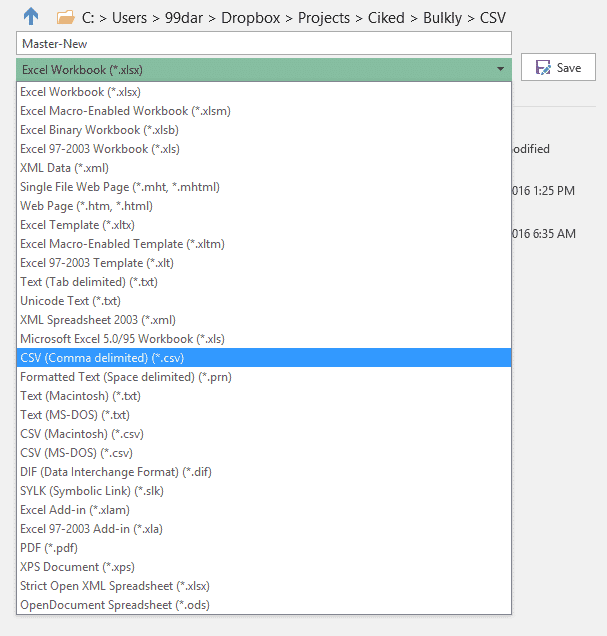This screenshot has width=607, height=636.
Task: Pick Web Page (*.htm, *.html) option
Action: point(264,206)
